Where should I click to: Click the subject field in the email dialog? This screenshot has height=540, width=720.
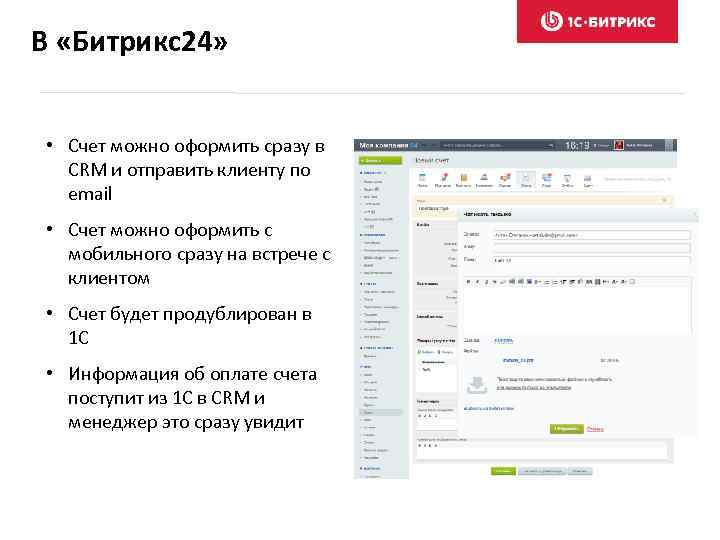pyautogui.click(x=591, y=260)
